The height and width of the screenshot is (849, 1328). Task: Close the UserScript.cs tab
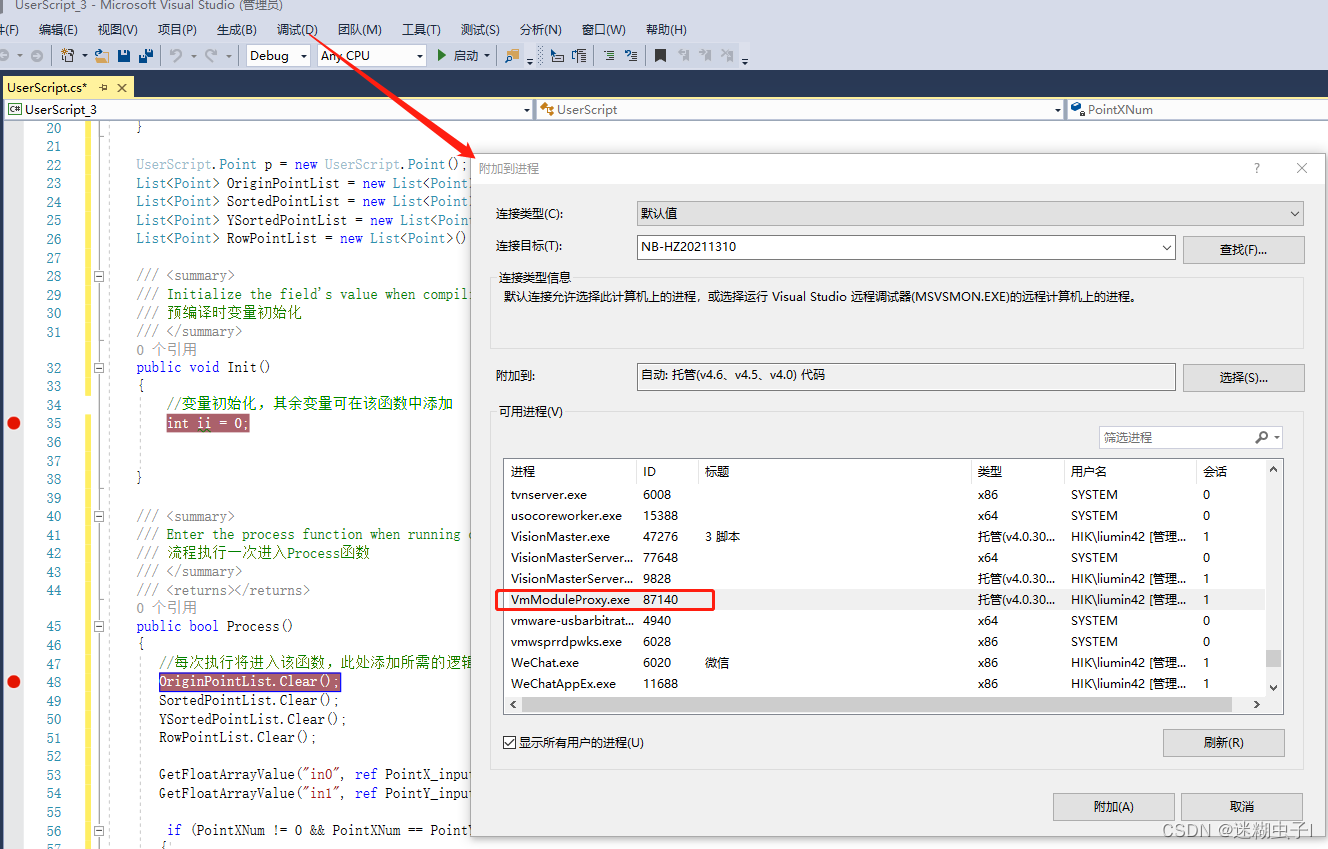tap(120, 88)
